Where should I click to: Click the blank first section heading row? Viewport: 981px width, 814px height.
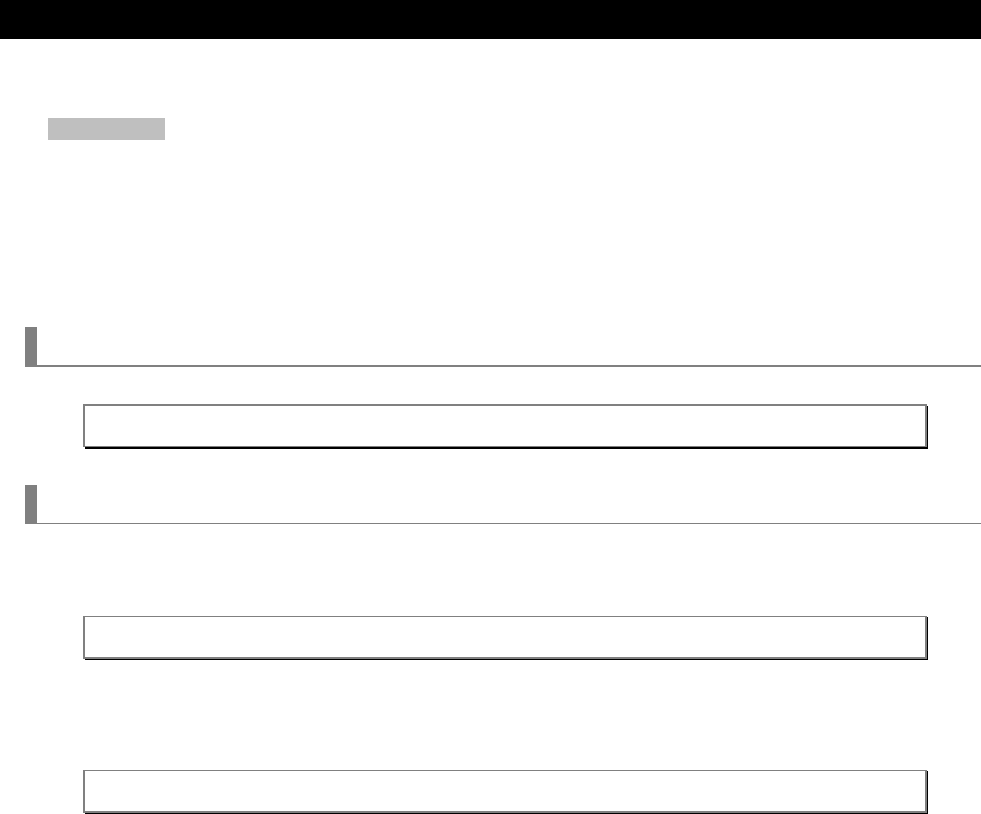(x=500, y=346)
